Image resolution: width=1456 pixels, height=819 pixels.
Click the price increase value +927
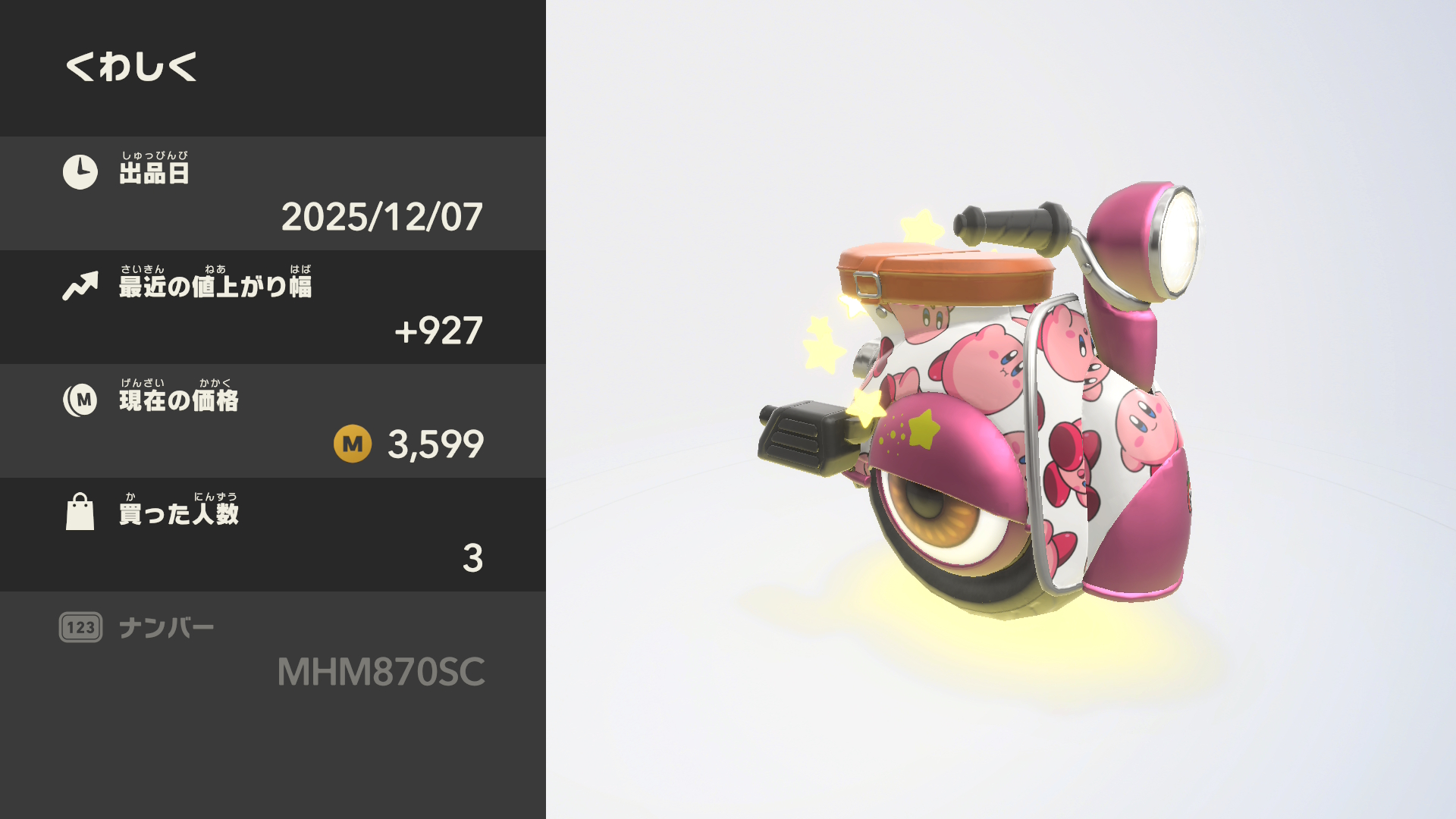[438, 331]
